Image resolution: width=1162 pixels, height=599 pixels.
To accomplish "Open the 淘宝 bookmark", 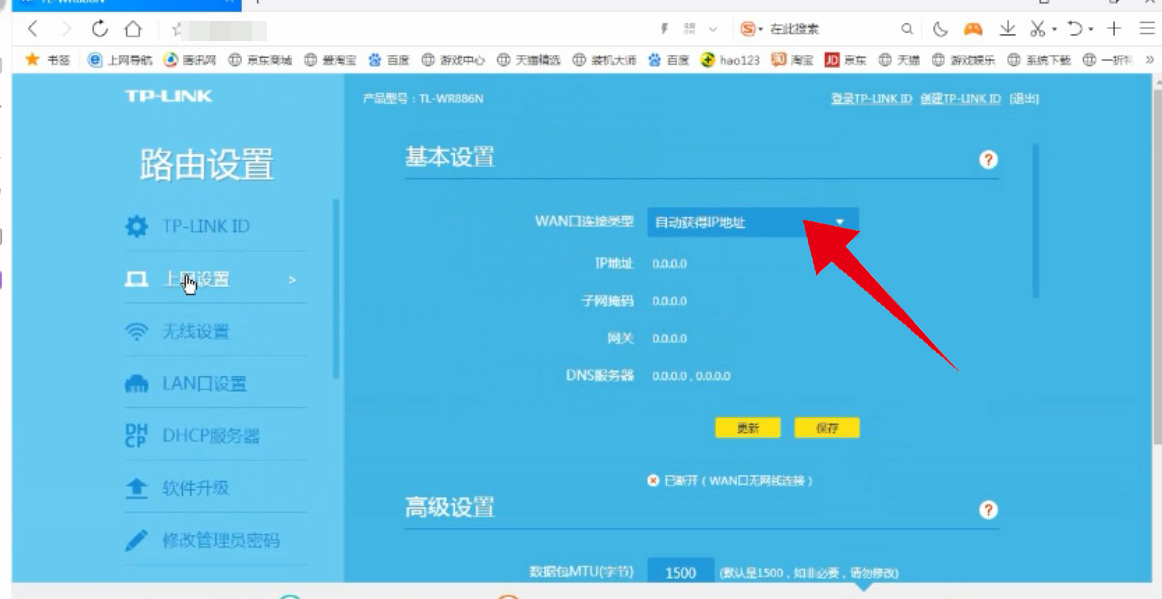I will pyautogui.click(x=792, y=60).
